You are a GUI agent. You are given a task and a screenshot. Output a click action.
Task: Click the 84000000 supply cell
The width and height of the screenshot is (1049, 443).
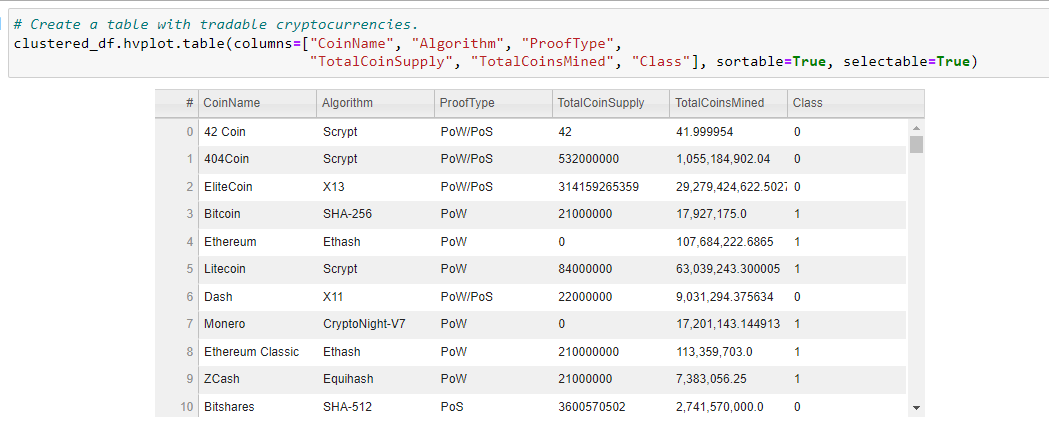[x=611, y=269]
